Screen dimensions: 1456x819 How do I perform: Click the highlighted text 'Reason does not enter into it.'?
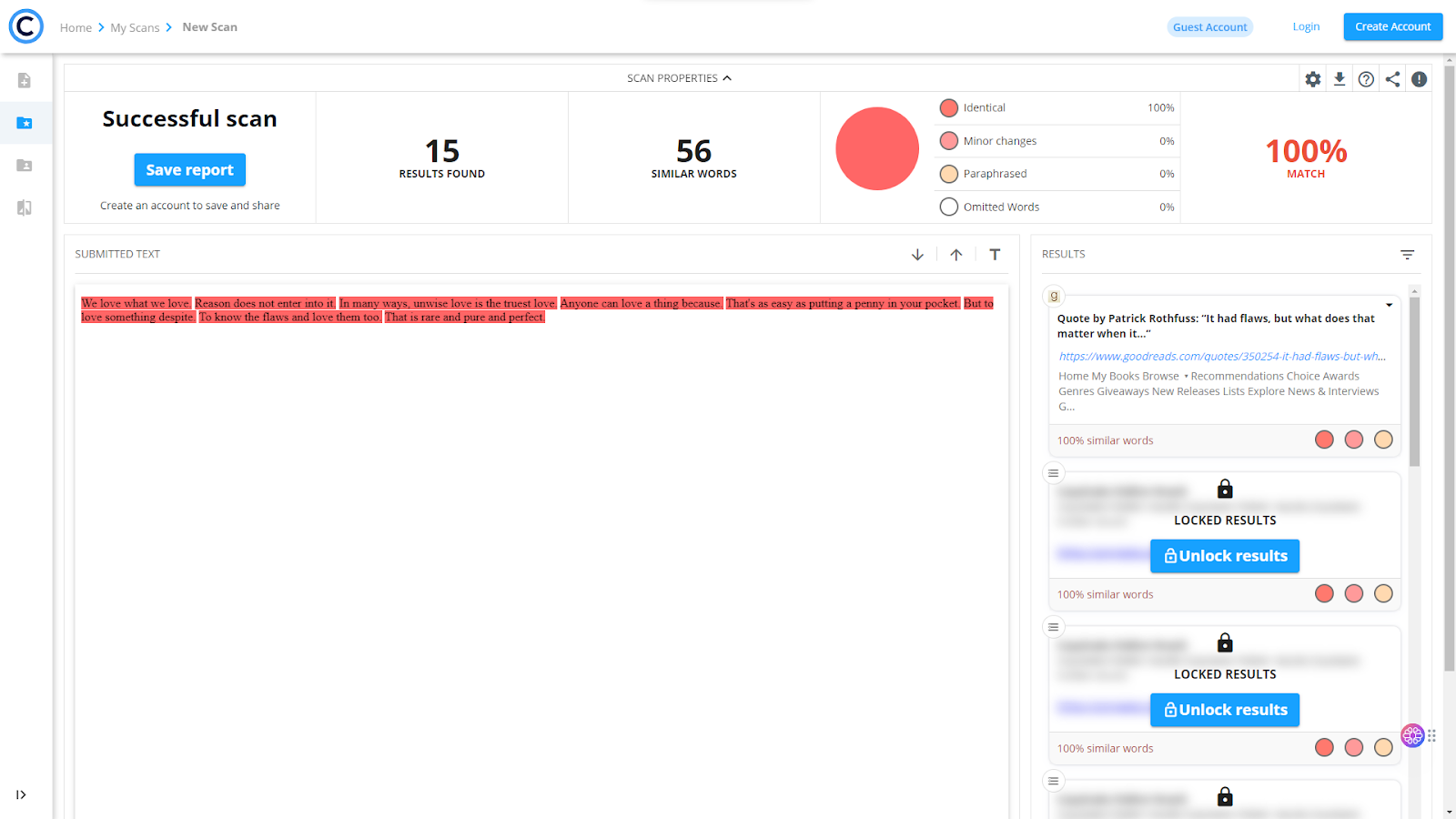[x=265, y=304]
